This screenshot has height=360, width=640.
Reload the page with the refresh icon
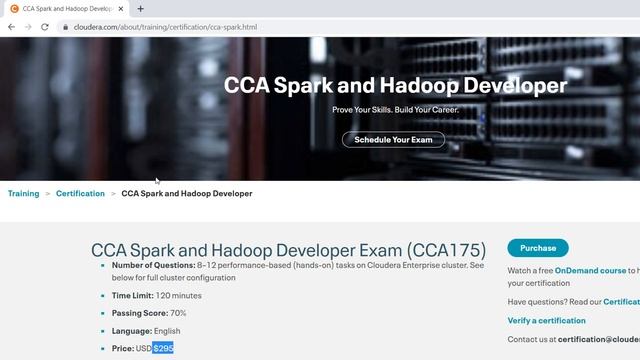pos(45,27)
